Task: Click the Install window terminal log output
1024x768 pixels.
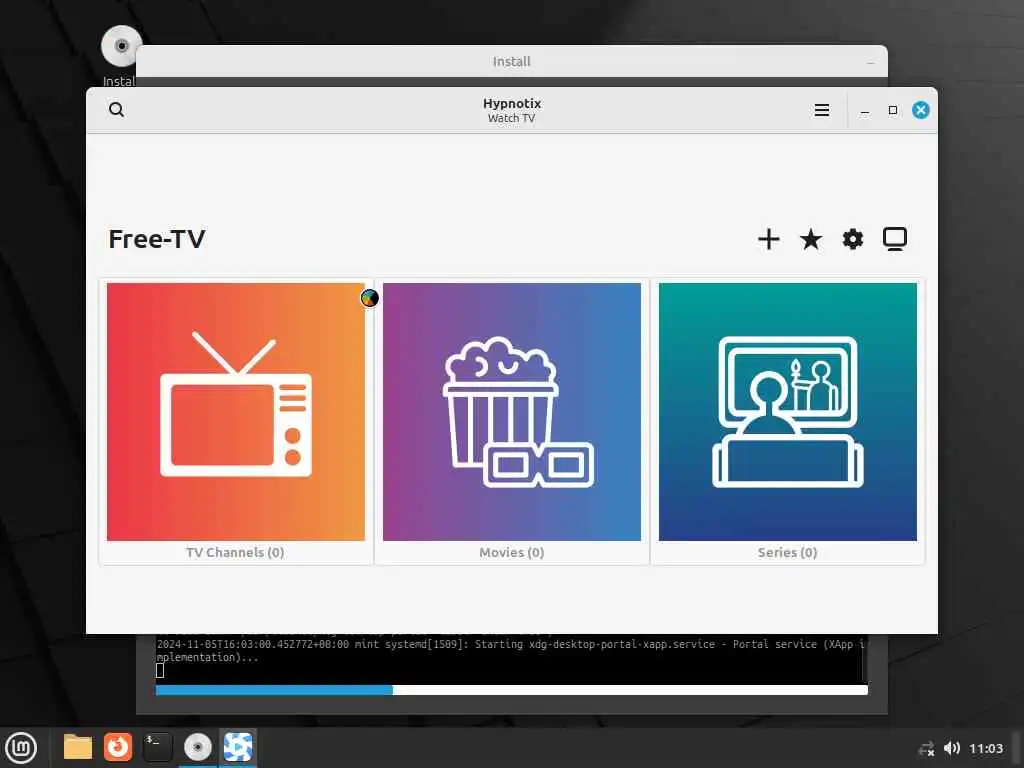Action: click(509, 658)
